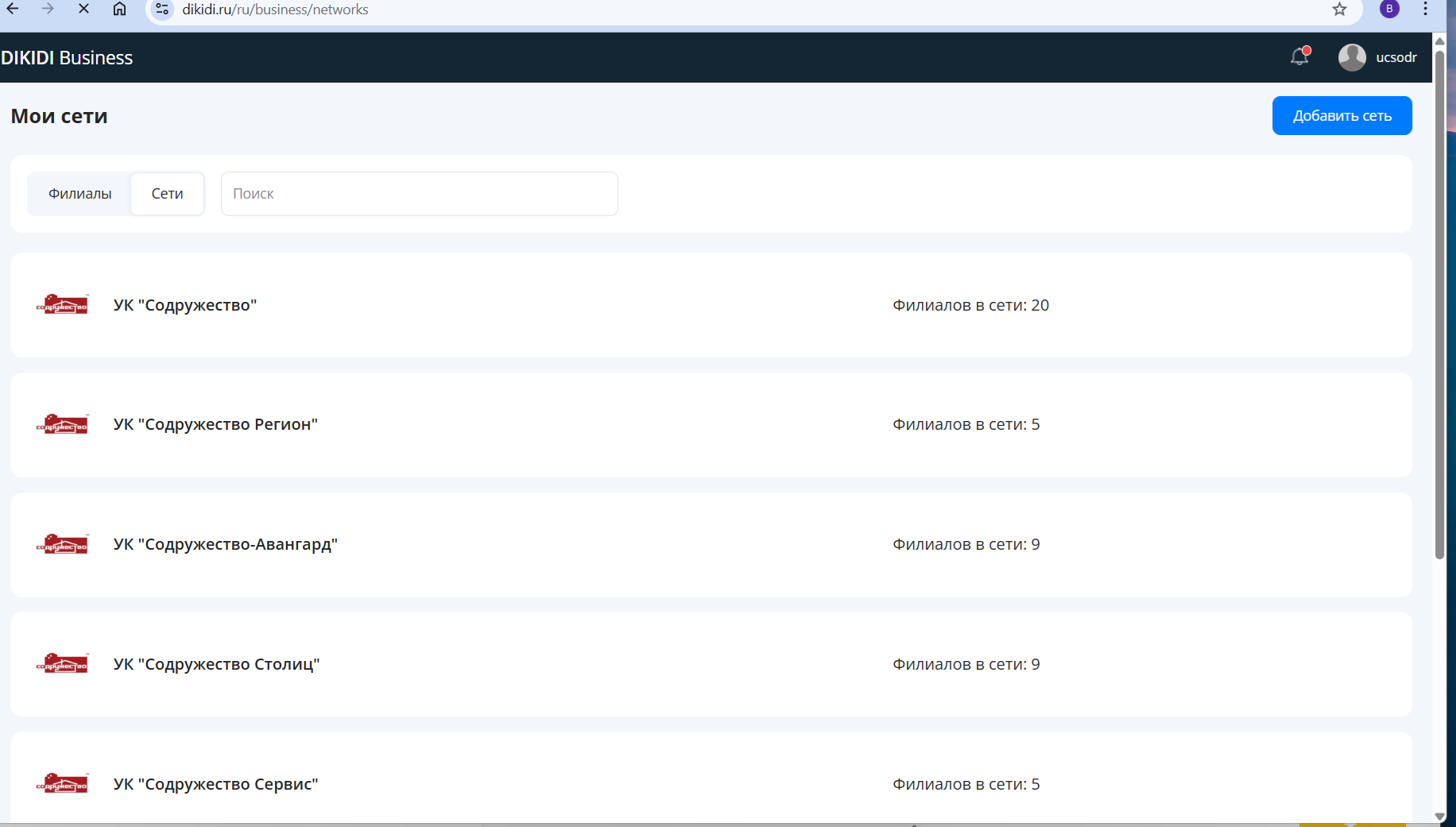Screen dimensions: 1456x827
Task: Click the Chrome profile avatar
Action: (x=1389, y=9)
